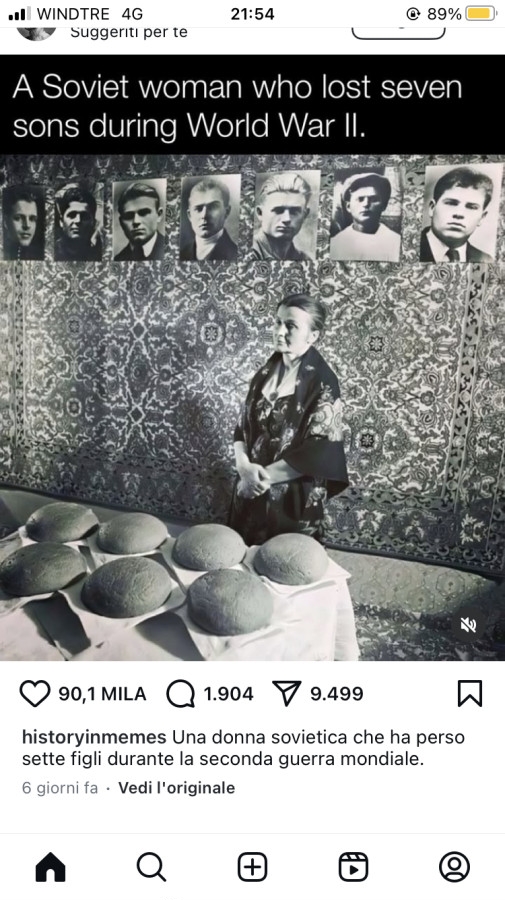This screenshot has height=900, width=505.
Task: Open the suggested account avatar at top
Action: pyautogui.click(x=37, y=33)
